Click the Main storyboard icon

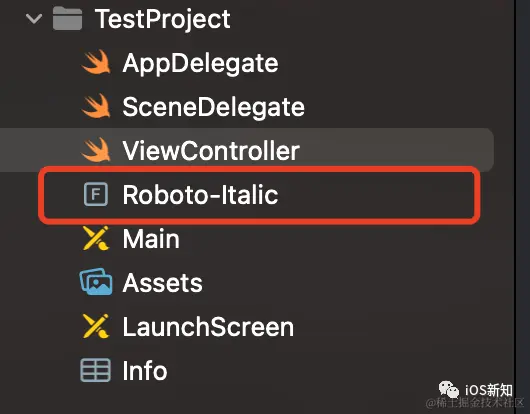click(x=96, y=238)
